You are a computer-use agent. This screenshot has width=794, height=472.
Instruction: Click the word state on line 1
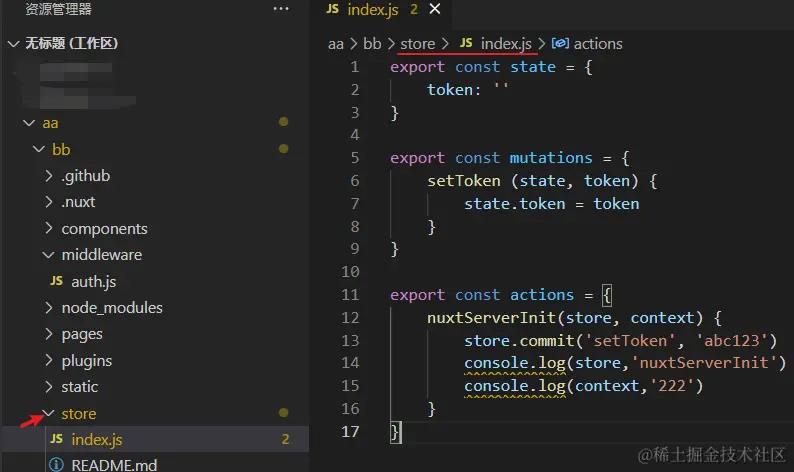point(533,67)
